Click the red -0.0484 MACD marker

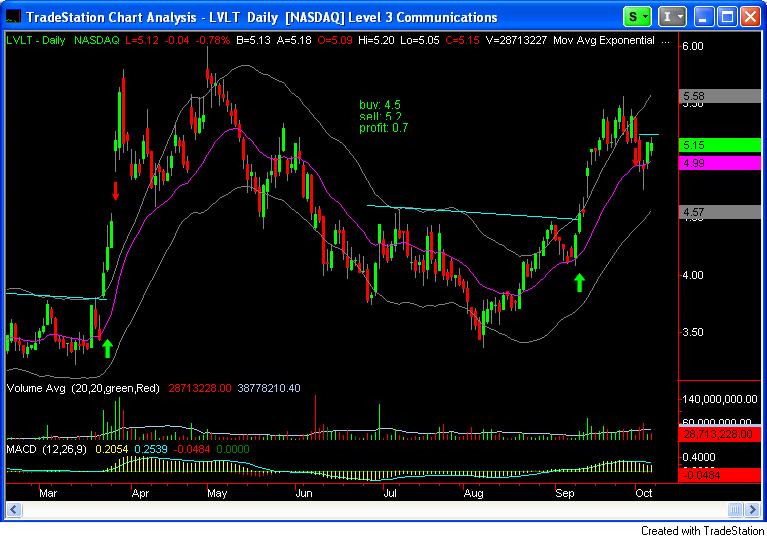(720, 475)
